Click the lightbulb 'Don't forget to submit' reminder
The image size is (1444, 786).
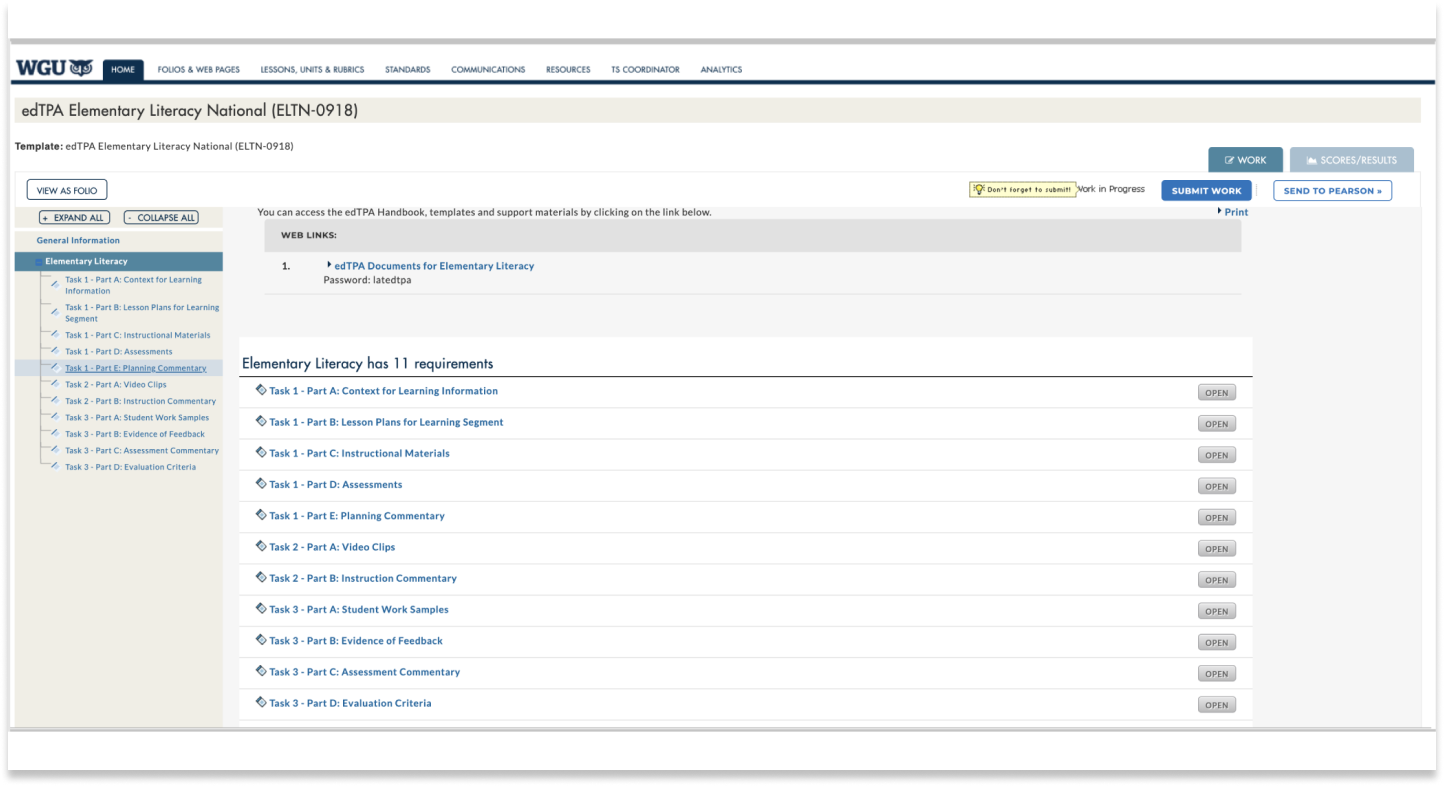[x=1022, y=189]
